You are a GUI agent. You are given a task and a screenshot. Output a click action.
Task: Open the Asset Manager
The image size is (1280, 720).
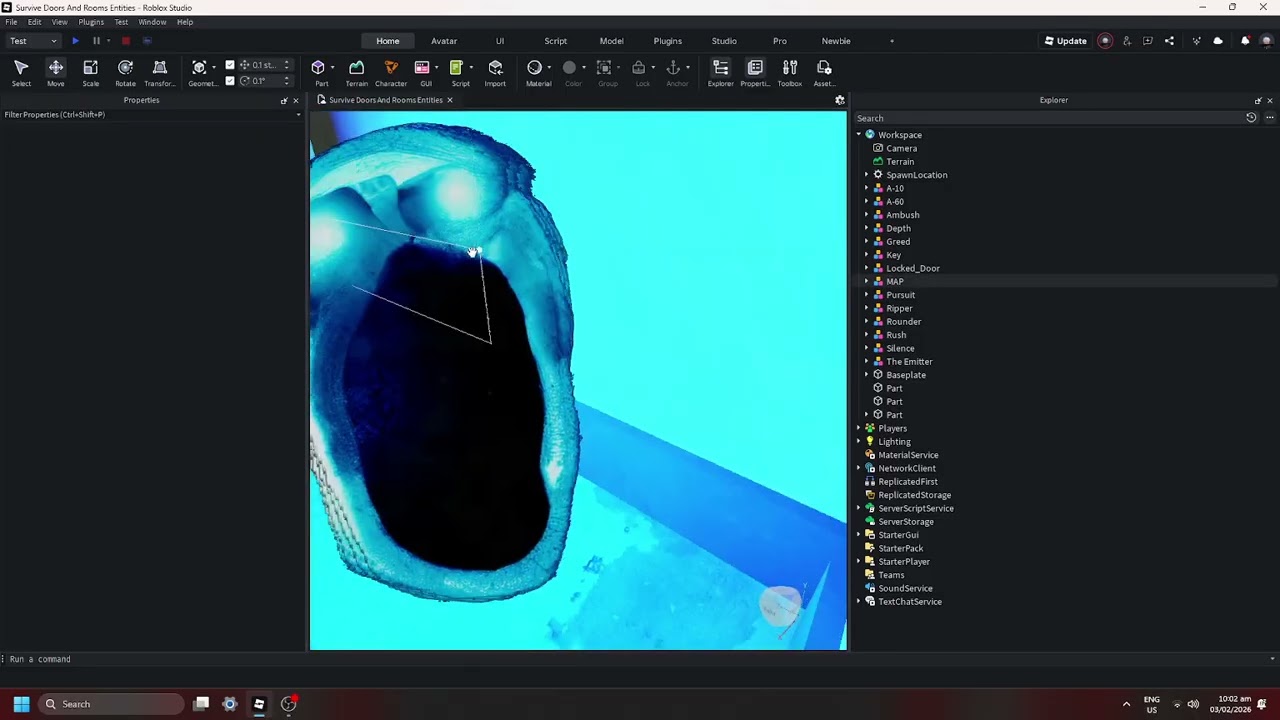click(824, 73)
